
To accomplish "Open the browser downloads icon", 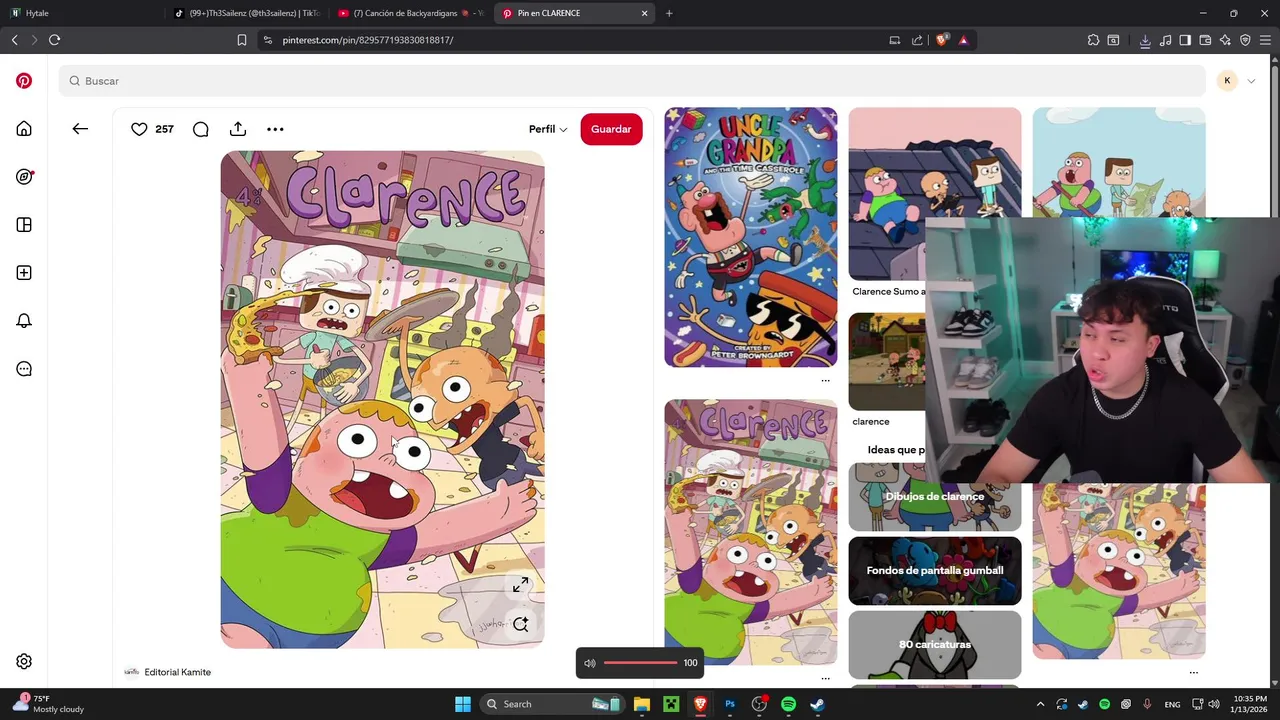I will (x=1145, y=40).
